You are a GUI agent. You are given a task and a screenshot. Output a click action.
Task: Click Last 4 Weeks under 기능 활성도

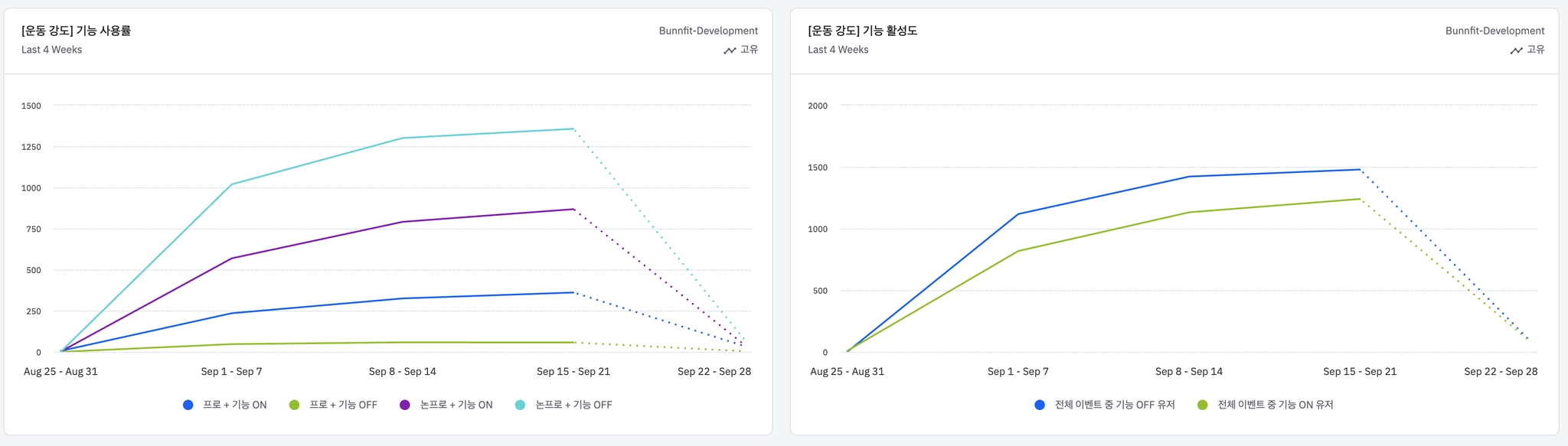click(838, 50)
